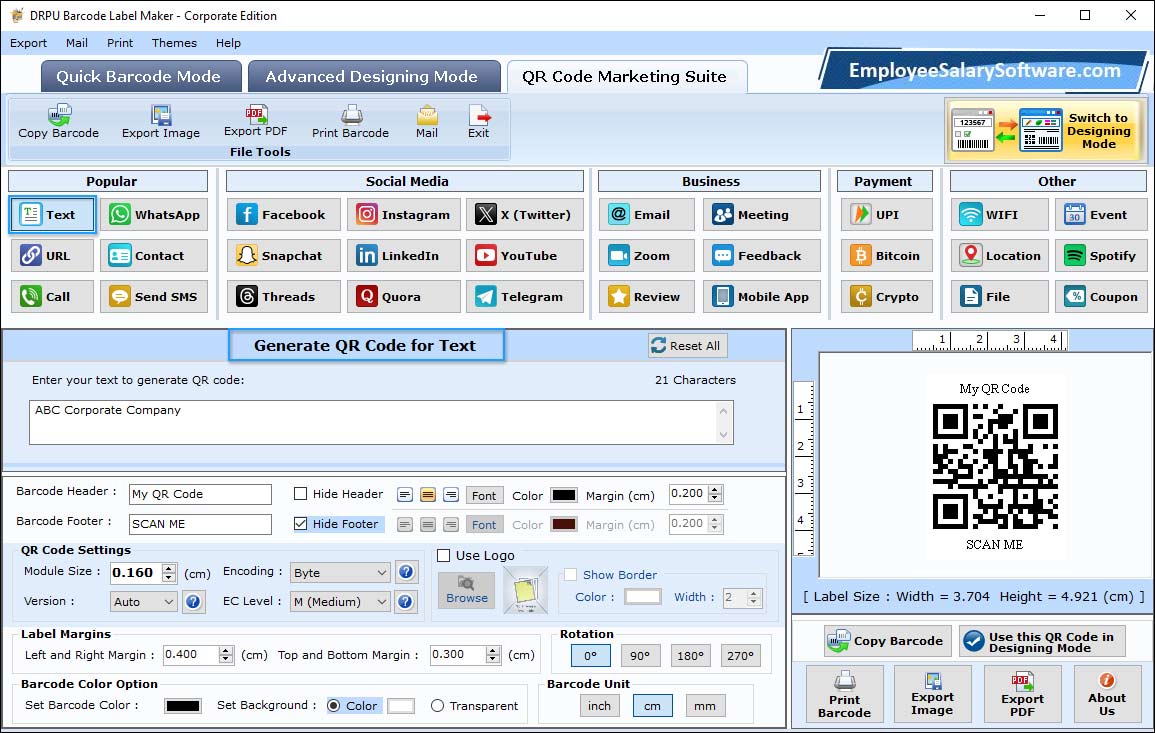The image size is (1155, 733).
Task: Choose the Facebook QR code option
Action: [x=284, y=214]
